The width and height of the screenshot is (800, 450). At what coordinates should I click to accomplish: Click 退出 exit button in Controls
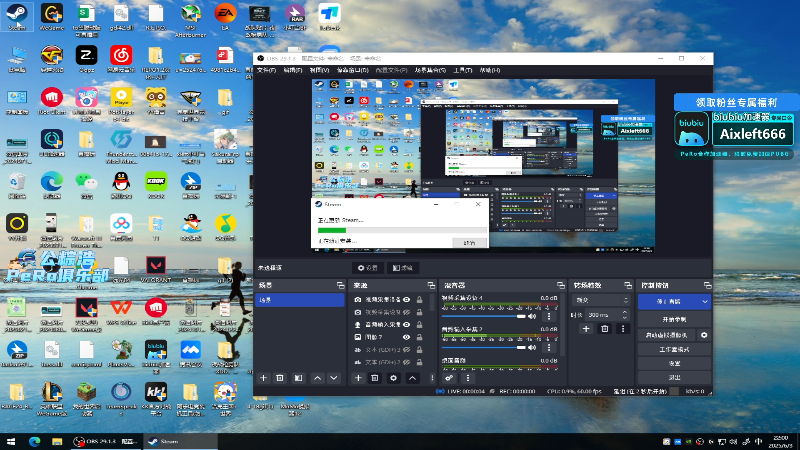click(674, 378)
